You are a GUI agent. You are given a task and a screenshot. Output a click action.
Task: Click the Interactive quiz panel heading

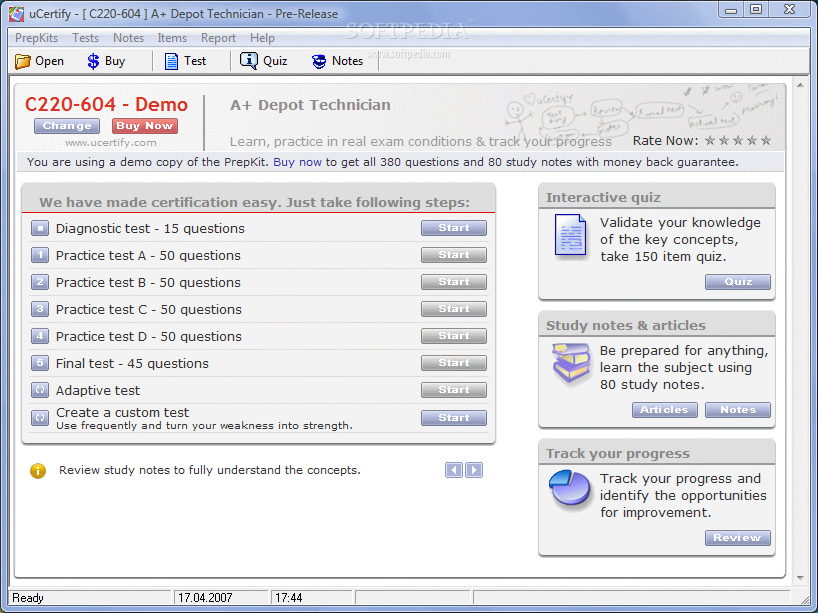click(x=603, y=198)
